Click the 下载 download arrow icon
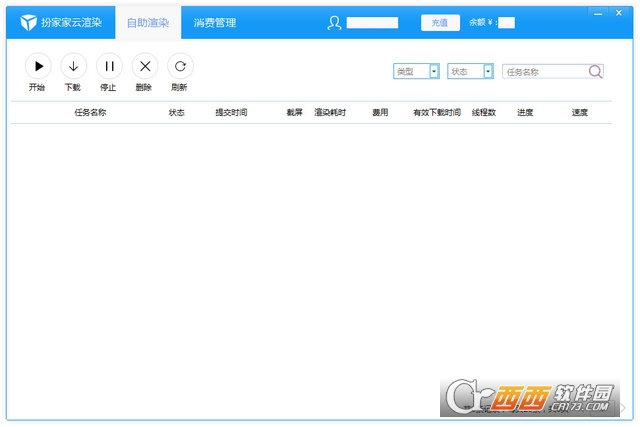This screenshot has height=427, width=640. [73, 66]
